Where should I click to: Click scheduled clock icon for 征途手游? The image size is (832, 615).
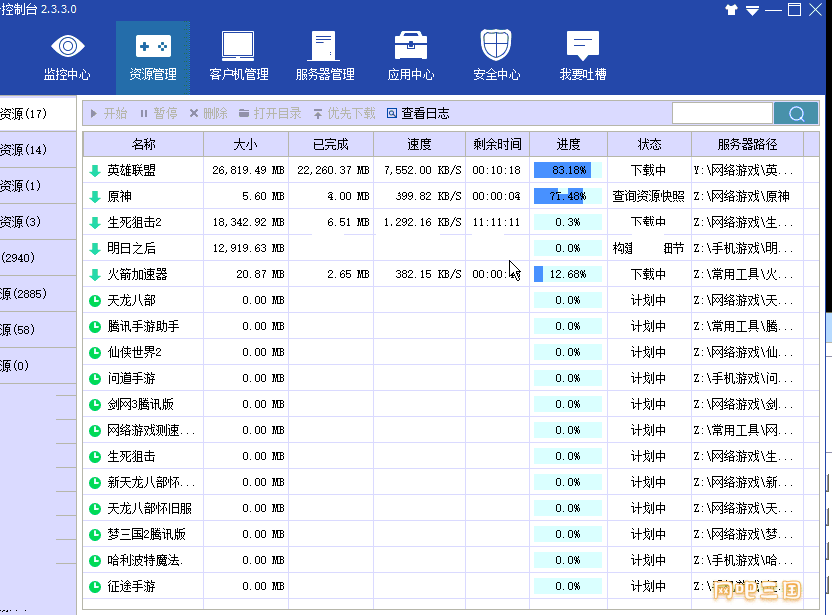click(x=95, y=587)
